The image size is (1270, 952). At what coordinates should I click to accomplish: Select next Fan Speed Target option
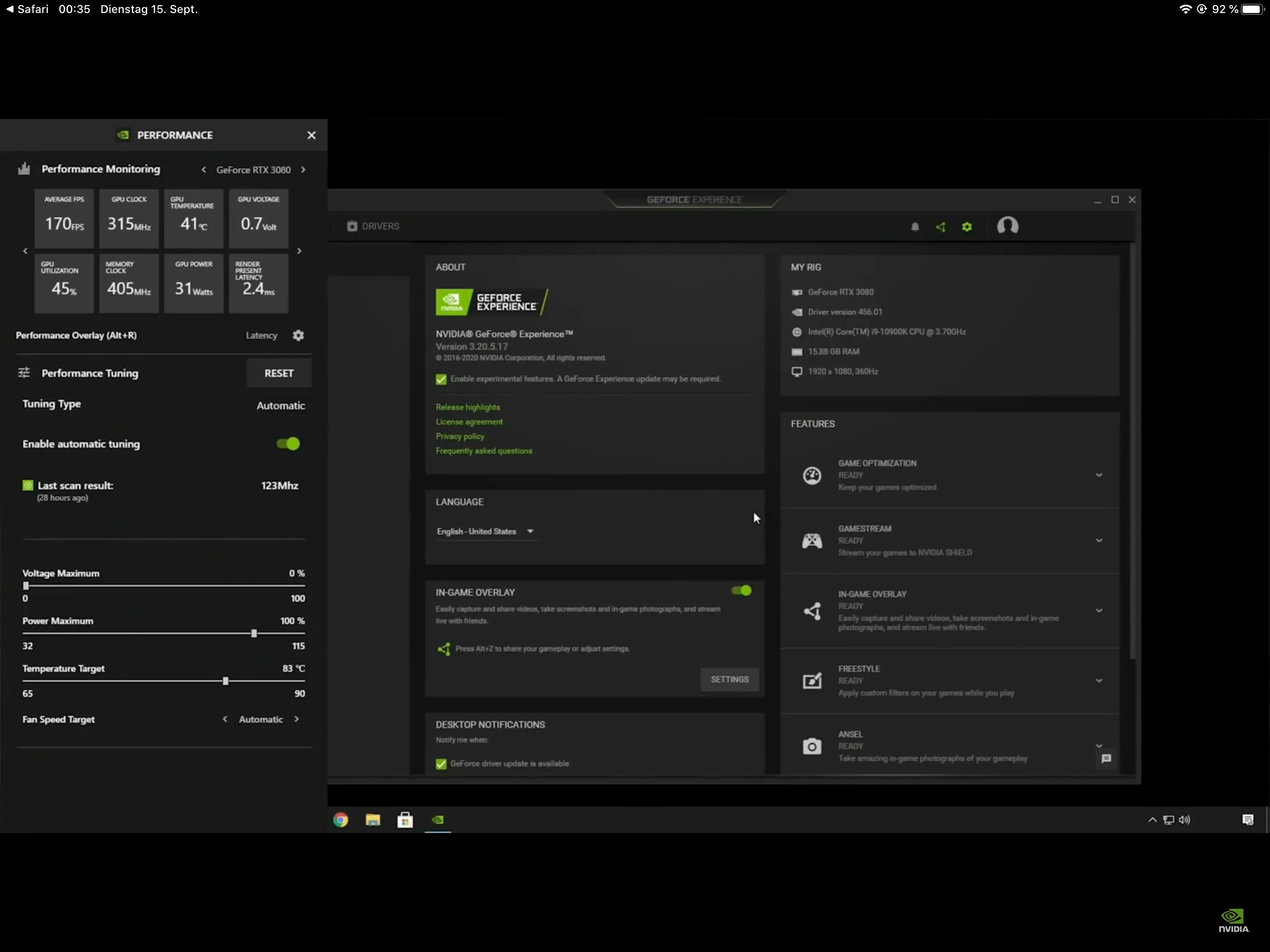(x=296, y=719)
